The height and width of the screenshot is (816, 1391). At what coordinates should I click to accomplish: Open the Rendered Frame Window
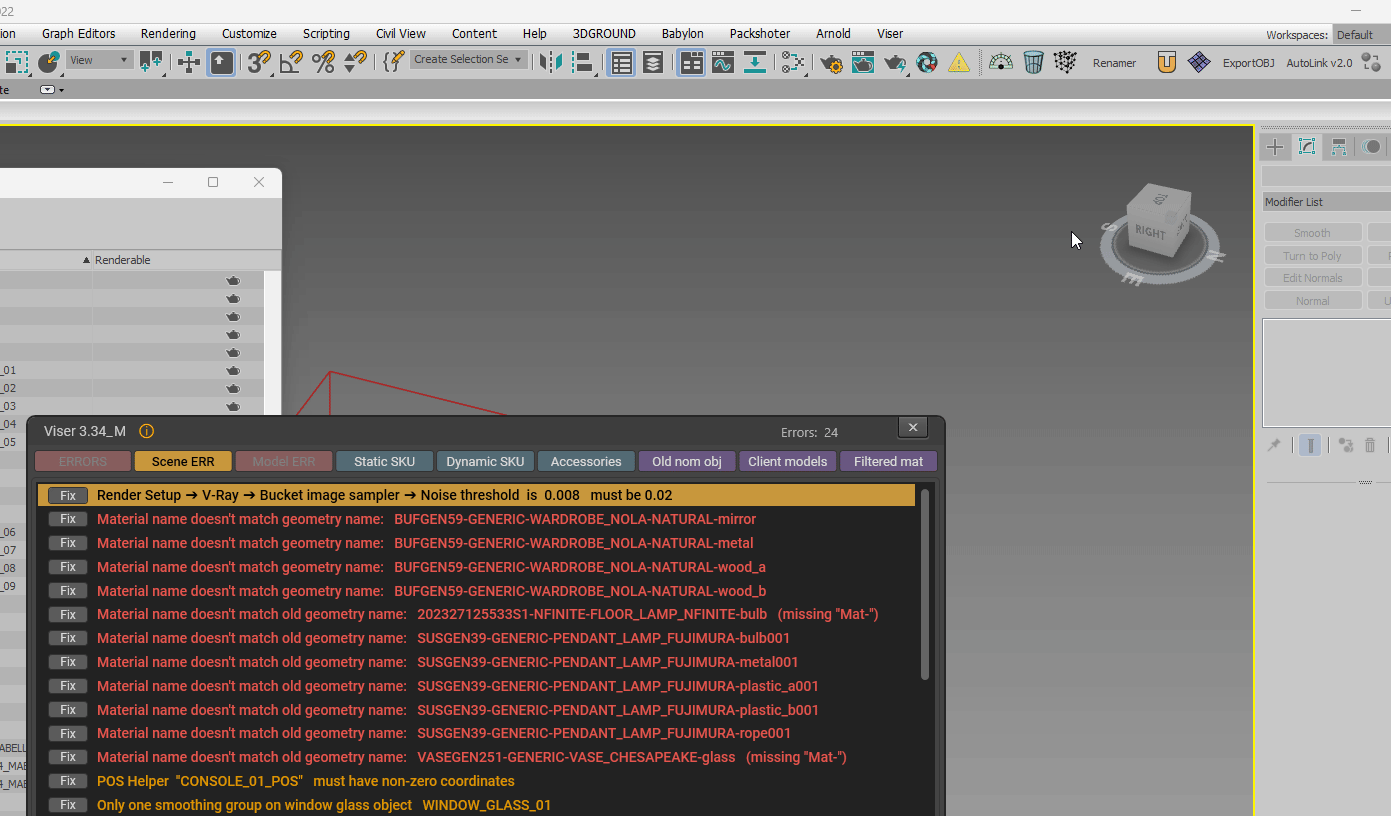click(863, 63)
